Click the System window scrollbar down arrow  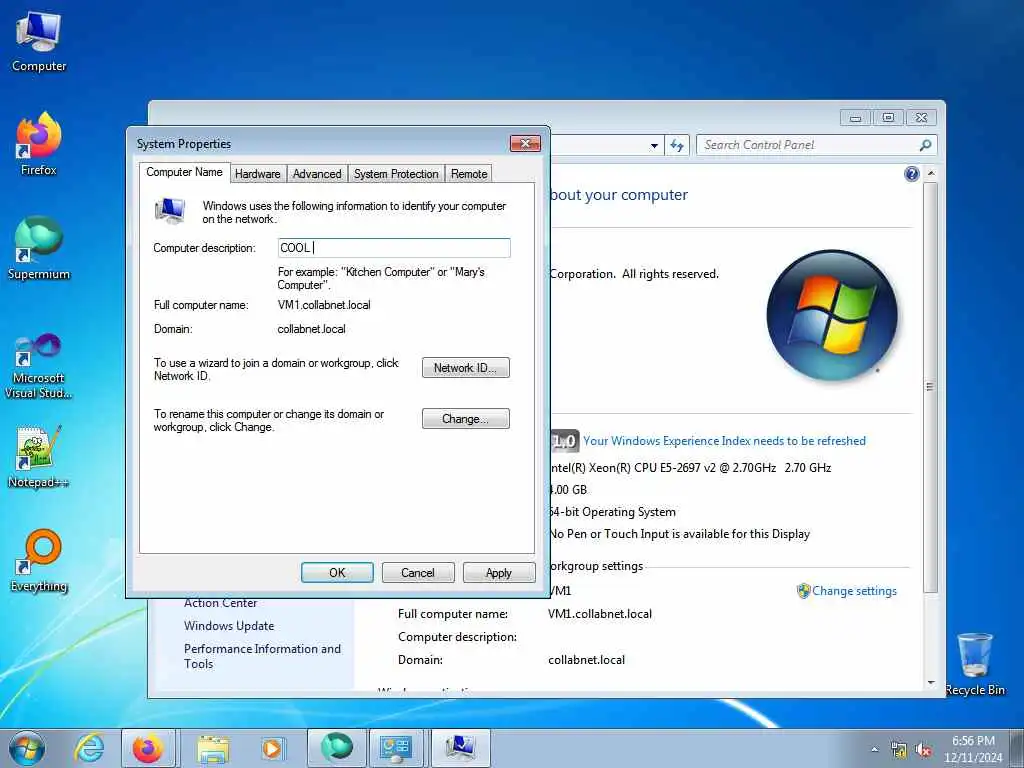coord(931,682)
